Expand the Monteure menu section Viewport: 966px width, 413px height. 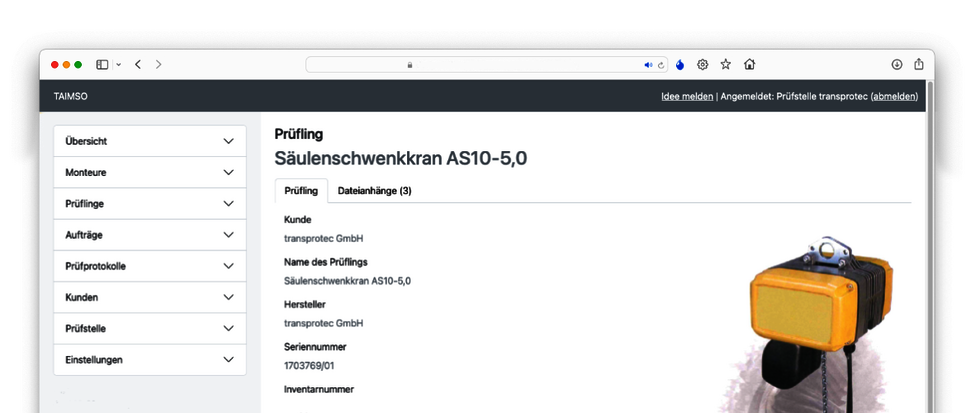[150, 173]
